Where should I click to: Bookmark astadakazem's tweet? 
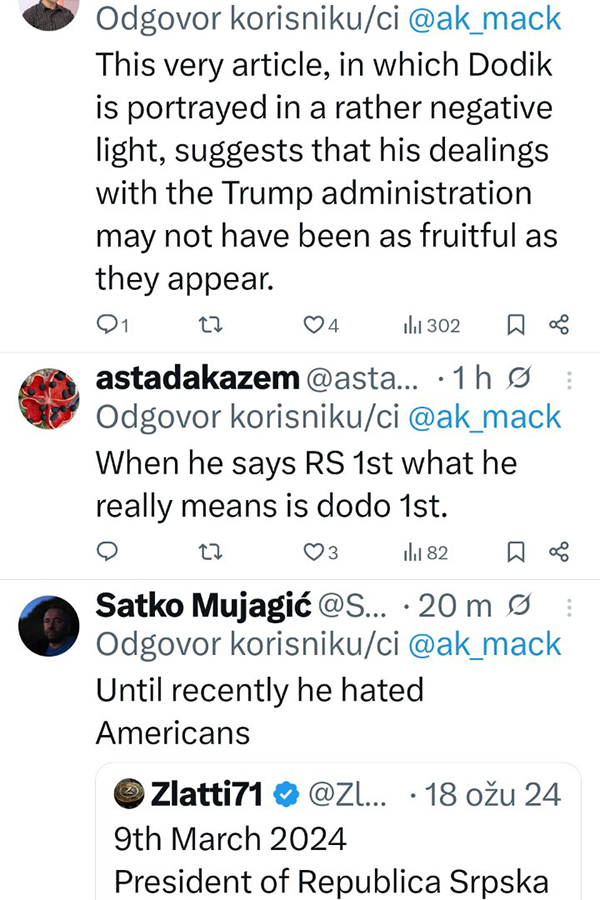pyautogui.click(x=516, y=551)
